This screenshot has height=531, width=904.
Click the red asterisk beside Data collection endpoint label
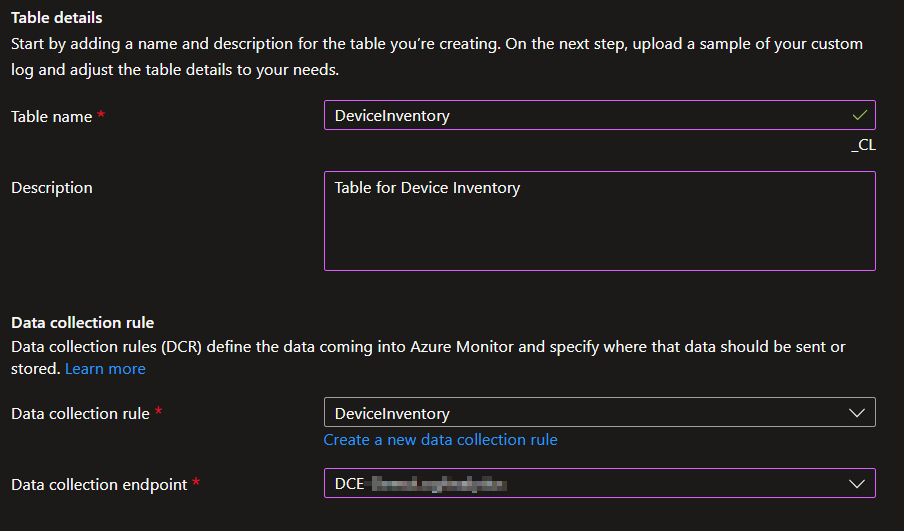click(x=196, y=484)
